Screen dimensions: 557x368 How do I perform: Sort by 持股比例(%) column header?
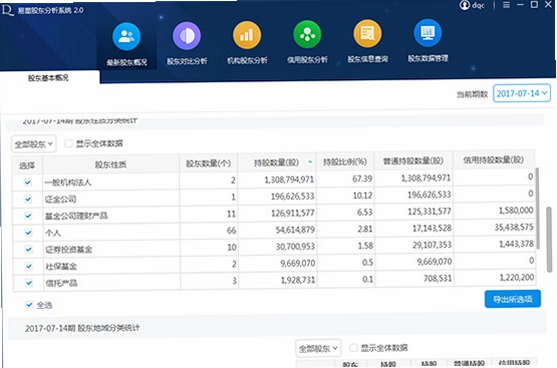pyautogui.click(x=345, y=162)
